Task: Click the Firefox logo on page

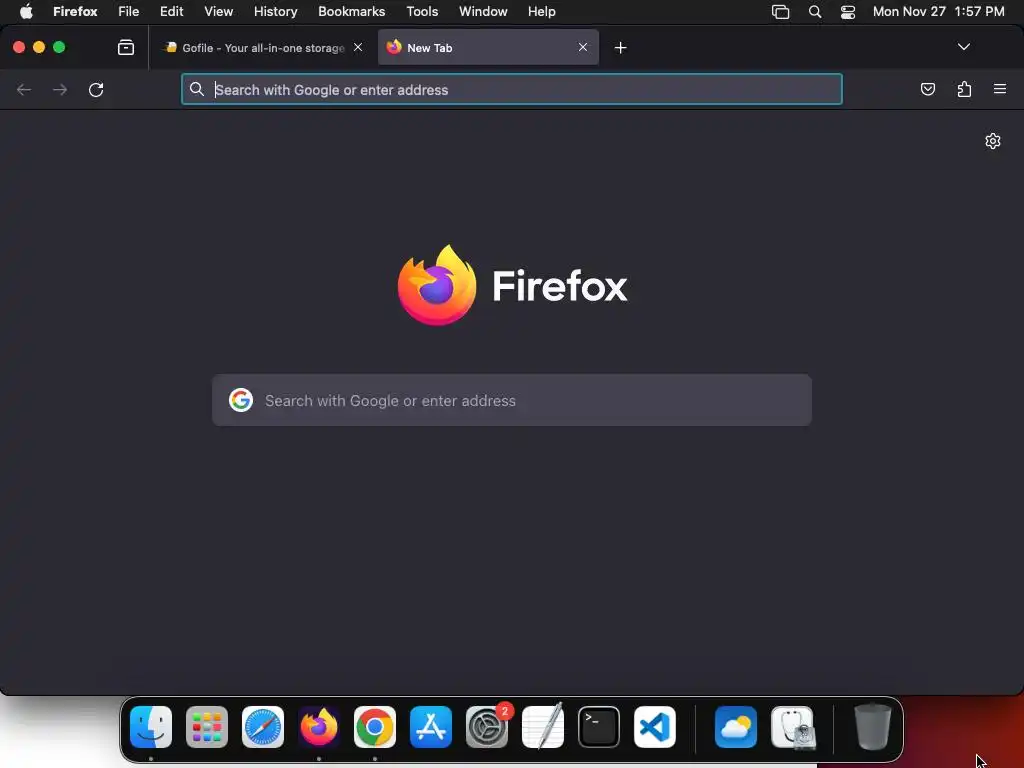Action: [437, 285]
